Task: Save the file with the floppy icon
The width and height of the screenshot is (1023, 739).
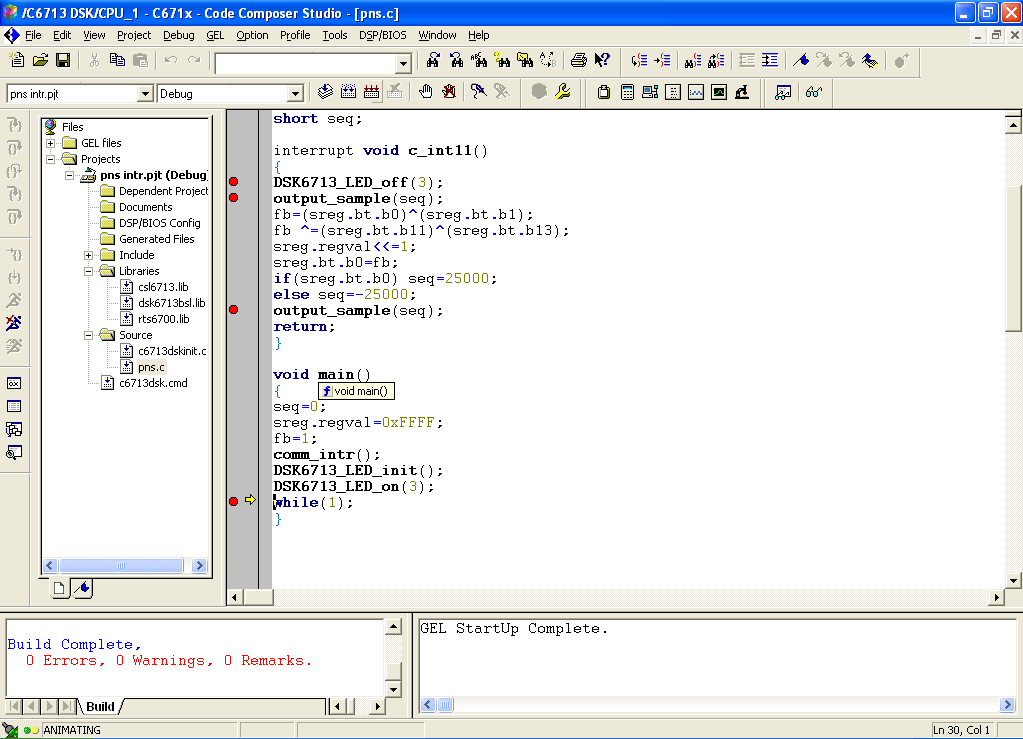Action: (x=63, y=61)
